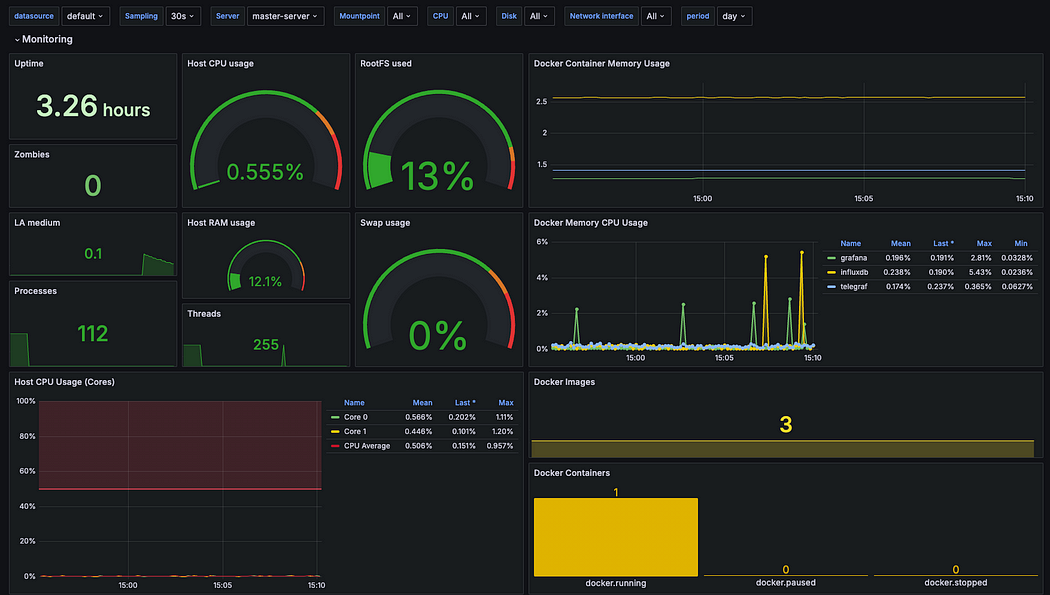Toggle telegraf series in Docker CPU legend
Viewport: 1050px width, 595px height.
854,286
